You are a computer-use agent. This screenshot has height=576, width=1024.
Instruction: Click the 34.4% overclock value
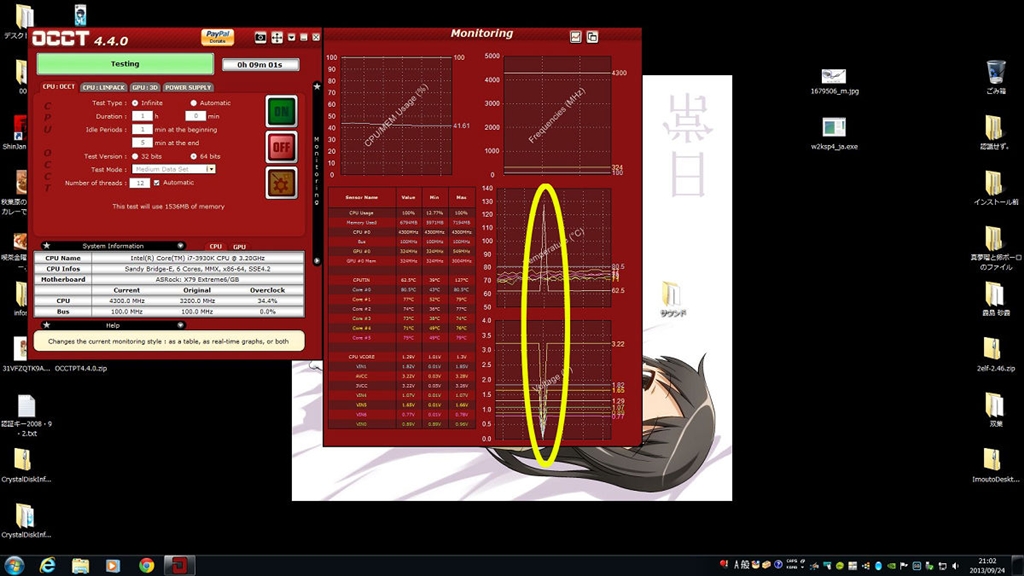[x=267, y=301]
